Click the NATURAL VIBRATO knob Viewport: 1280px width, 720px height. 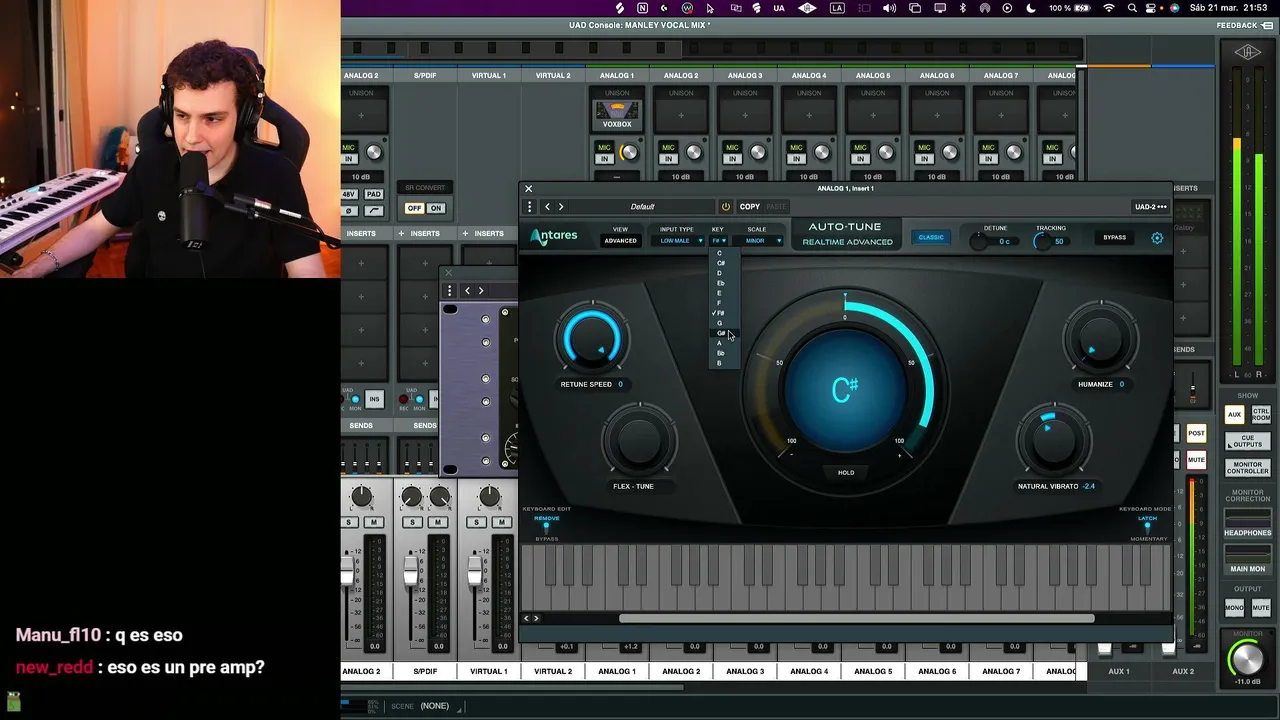pos(1052,441)
